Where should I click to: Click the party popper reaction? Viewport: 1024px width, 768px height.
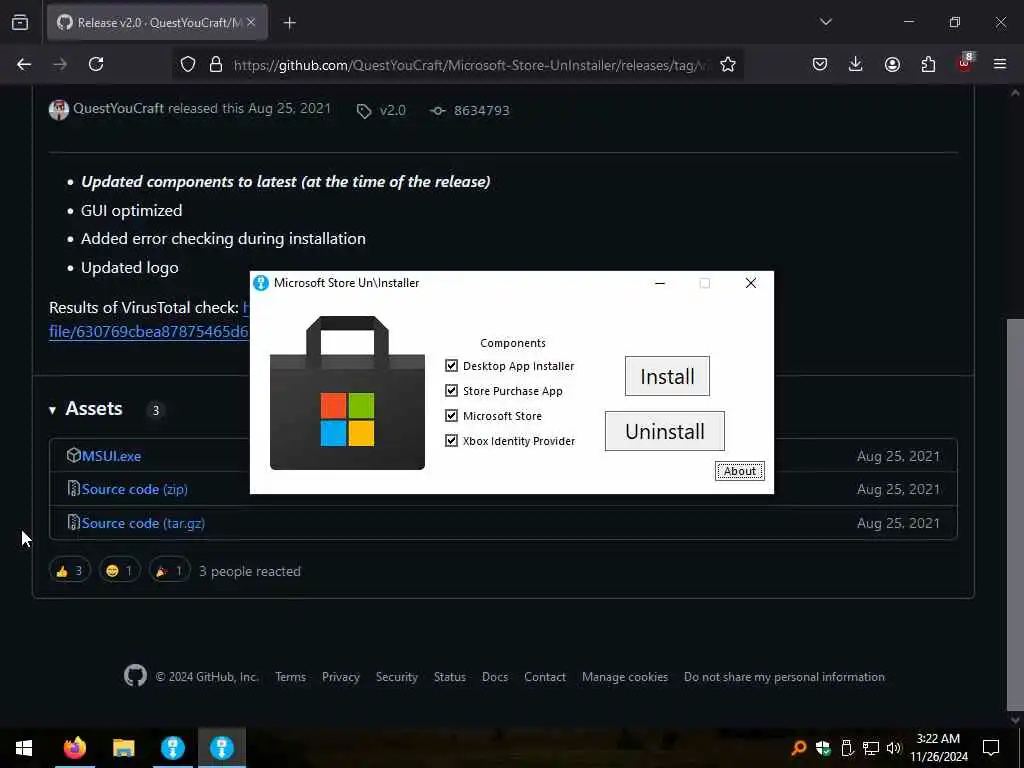coord(169,571)
